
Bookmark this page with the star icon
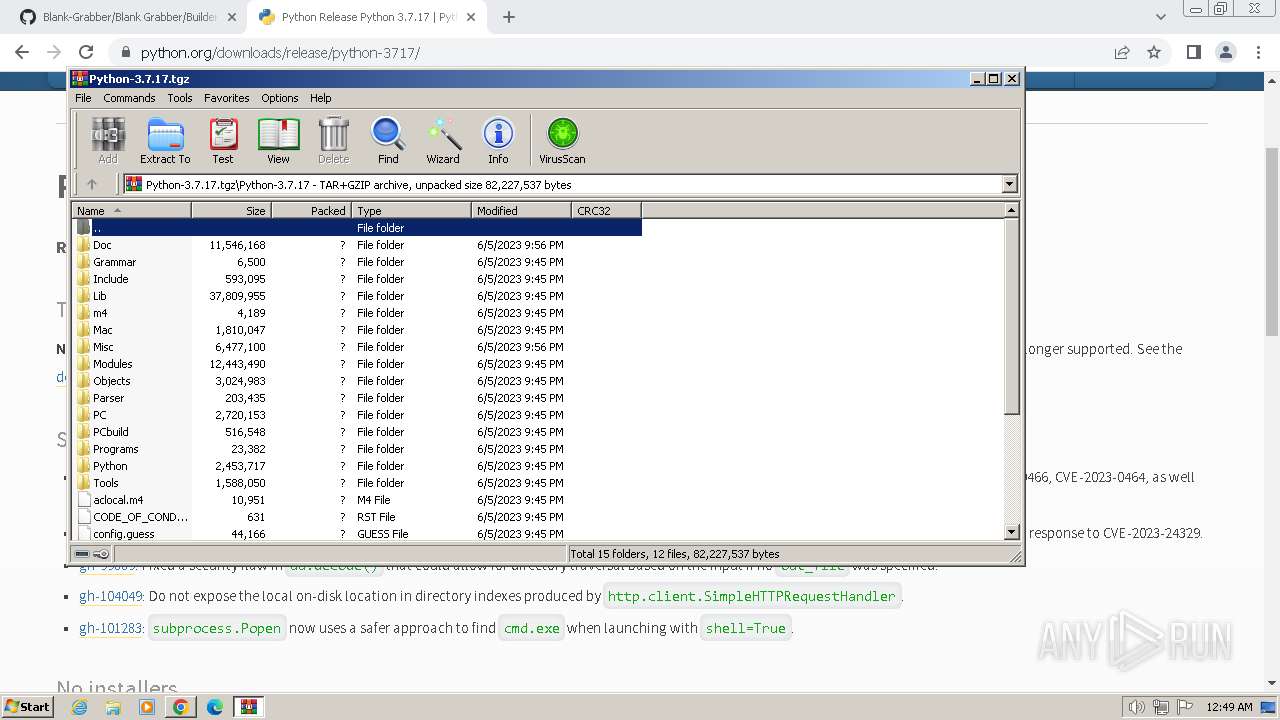click(x=1154, y=52)
